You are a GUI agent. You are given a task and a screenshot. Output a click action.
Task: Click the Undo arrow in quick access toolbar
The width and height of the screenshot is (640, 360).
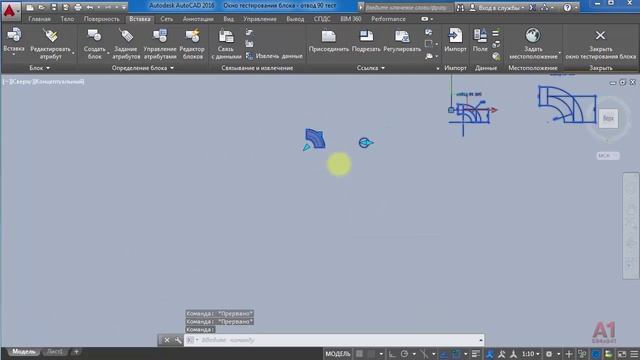(x=90, y=7)
